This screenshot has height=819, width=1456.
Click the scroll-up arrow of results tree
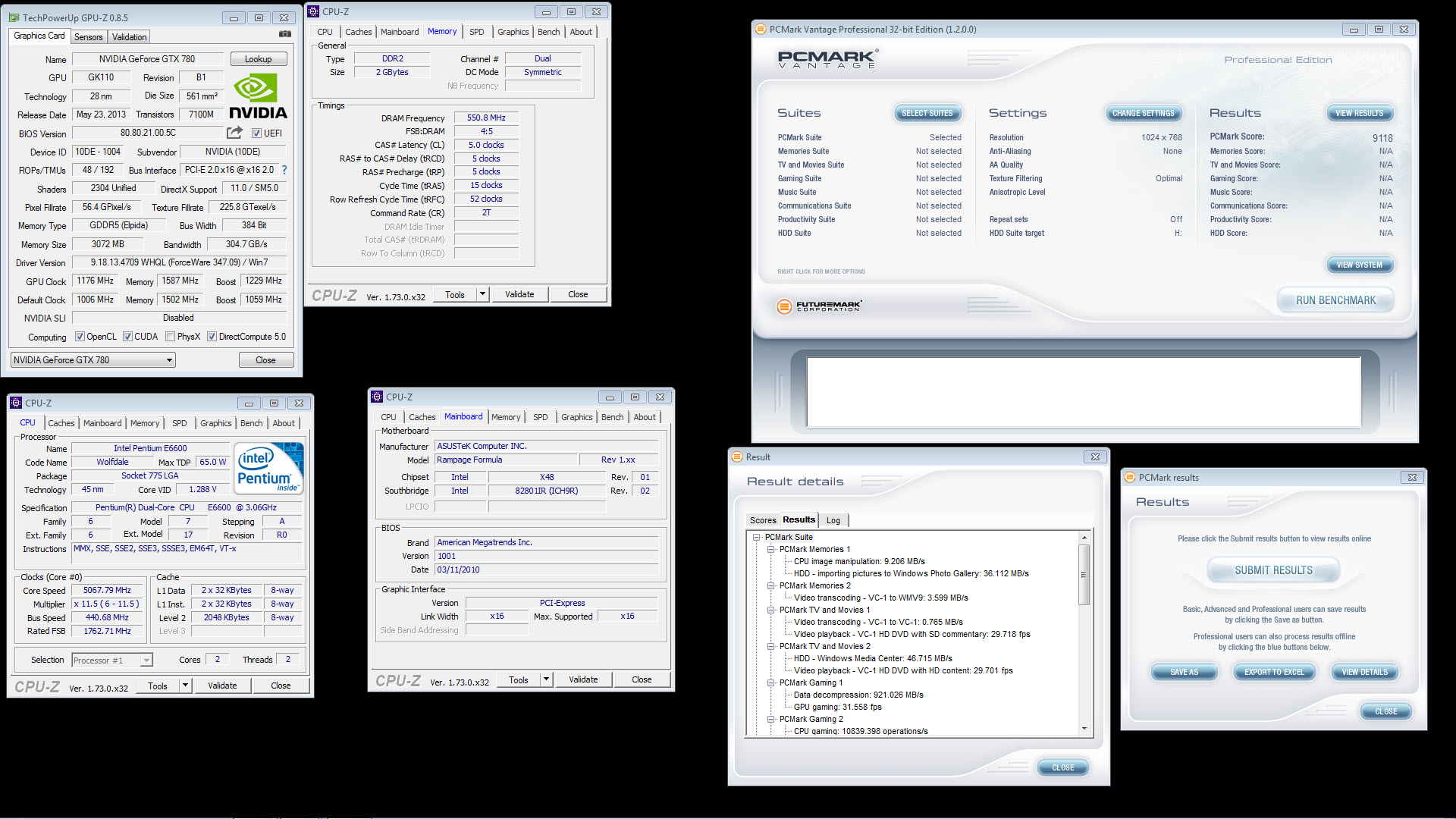click(1084, 538)
